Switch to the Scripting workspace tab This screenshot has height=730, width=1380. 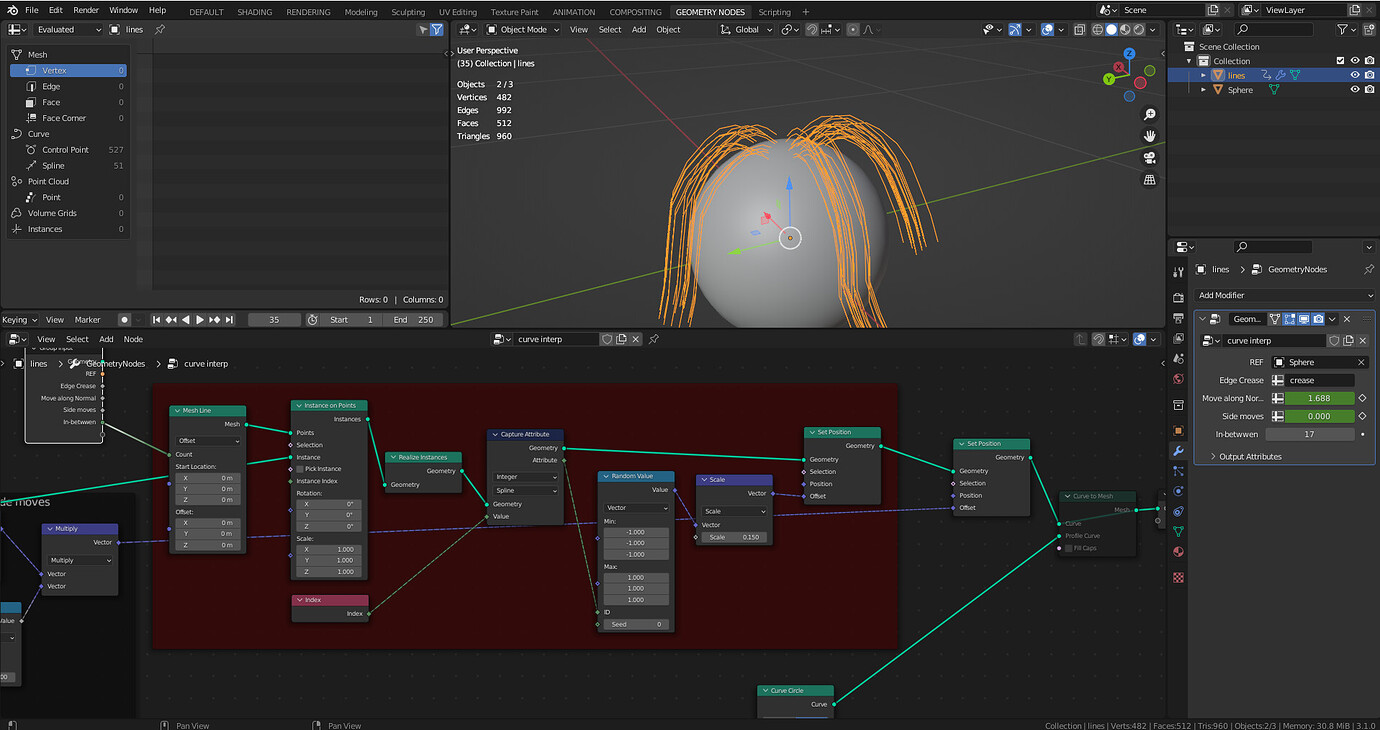pyautogui.click(x=774, y=12)
